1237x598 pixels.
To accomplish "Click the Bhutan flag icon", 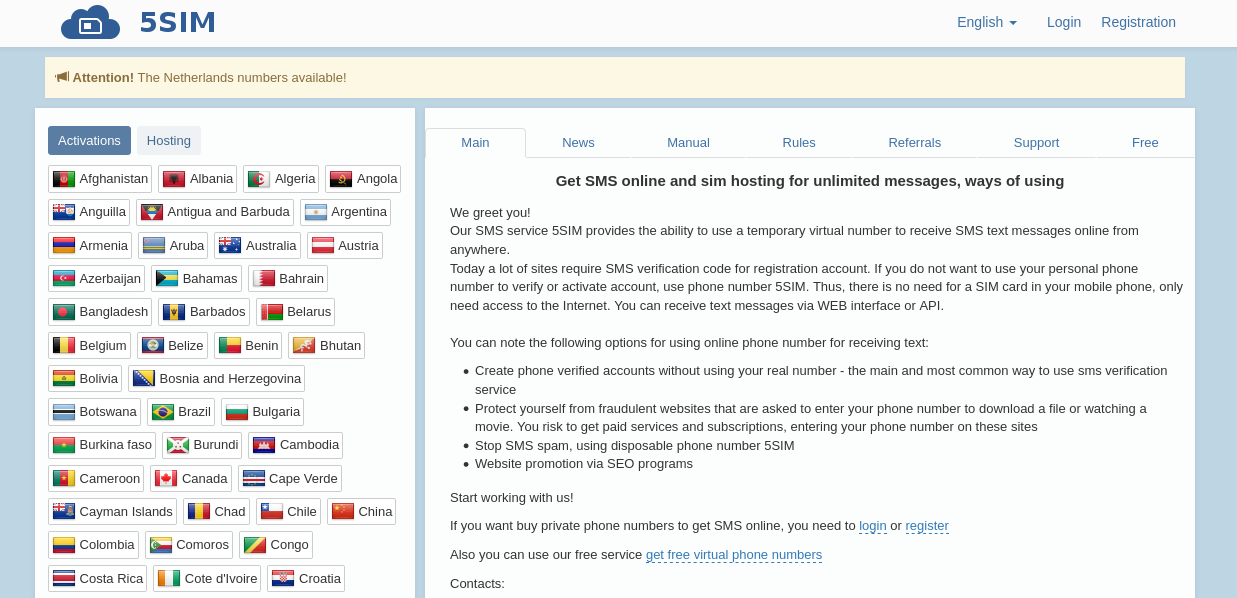I will click(304, 345).
